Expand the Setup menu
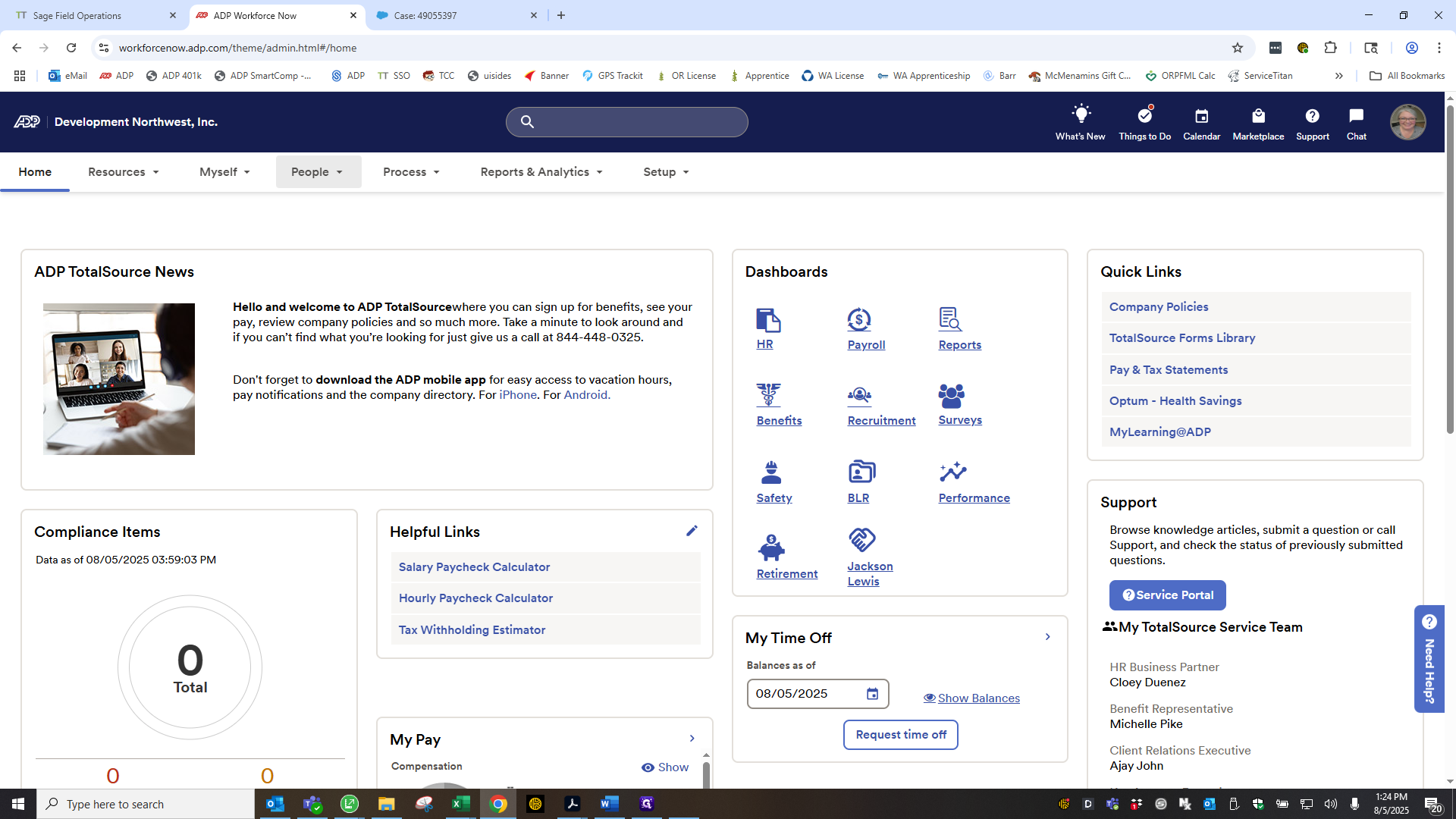 666,172
